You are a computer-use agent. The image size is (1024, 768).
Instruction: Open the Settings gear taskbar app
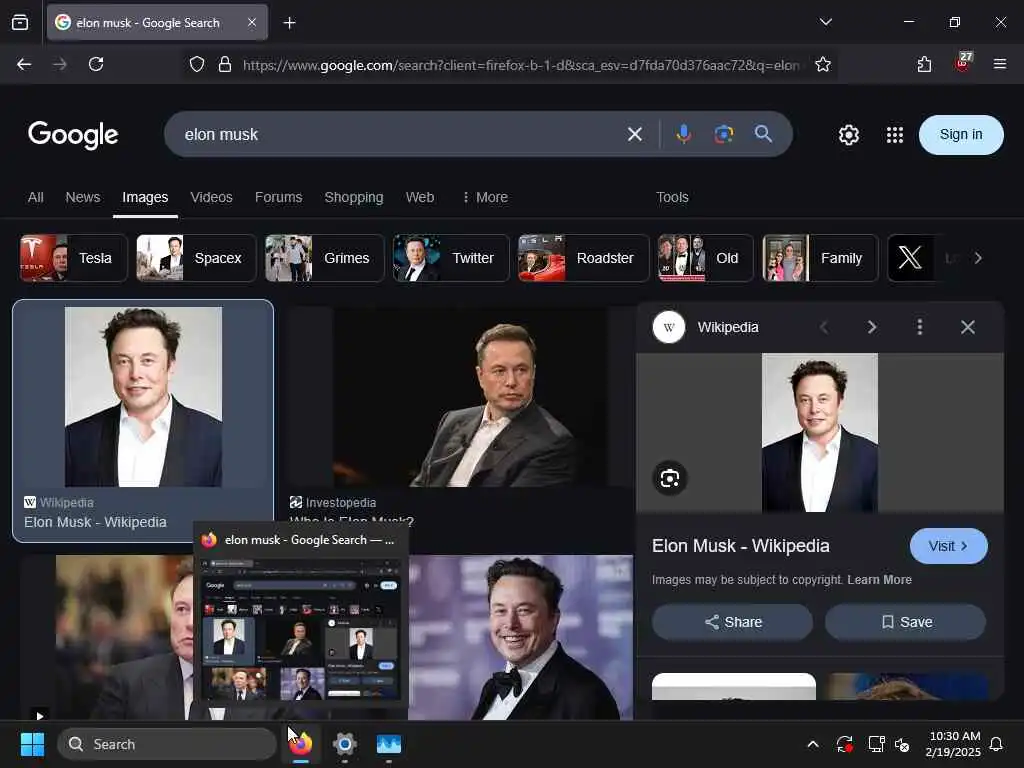[x=345, y=744]
